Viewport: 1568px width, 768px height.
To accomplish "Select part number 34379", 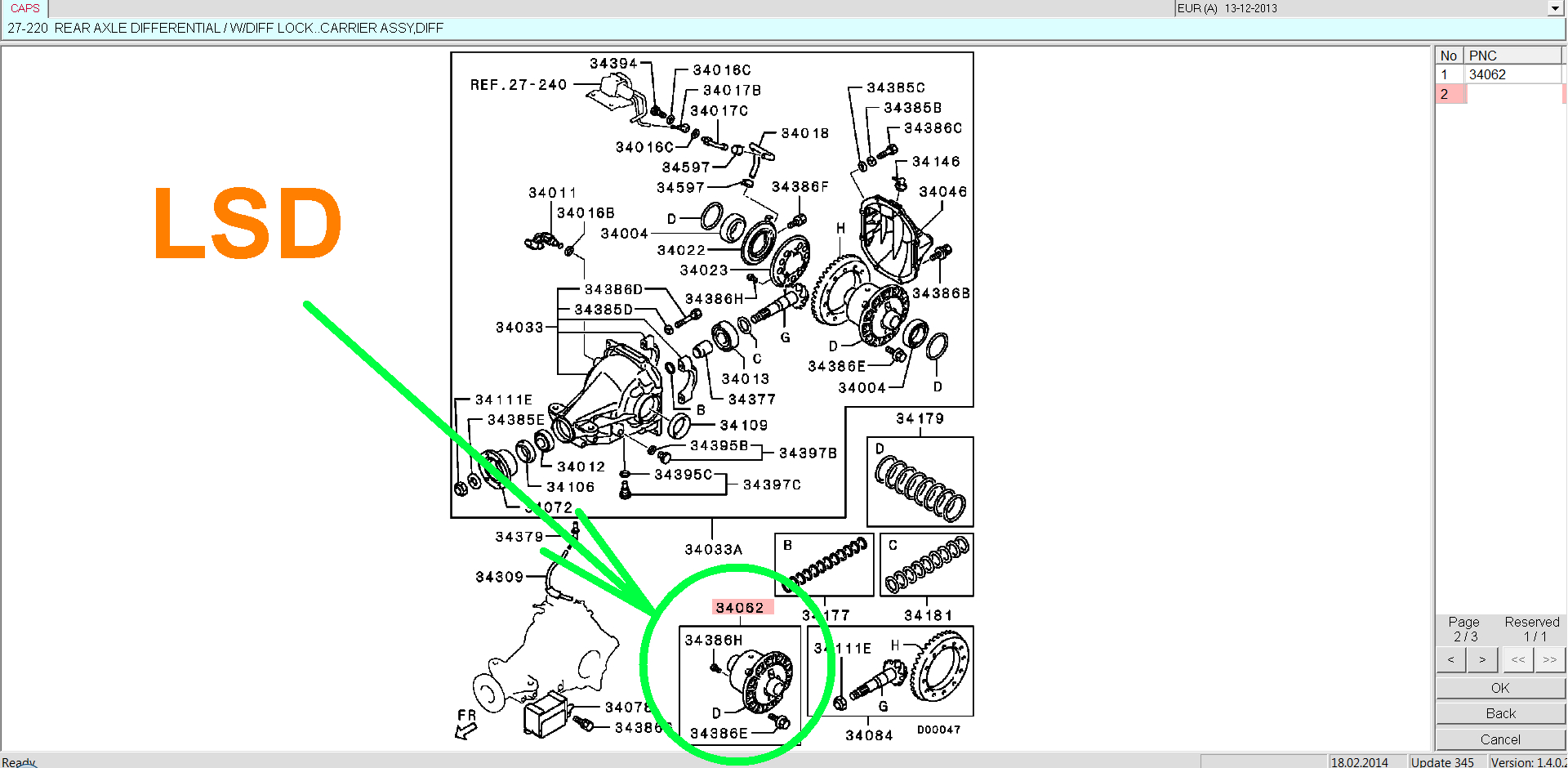I will [519, 537].
